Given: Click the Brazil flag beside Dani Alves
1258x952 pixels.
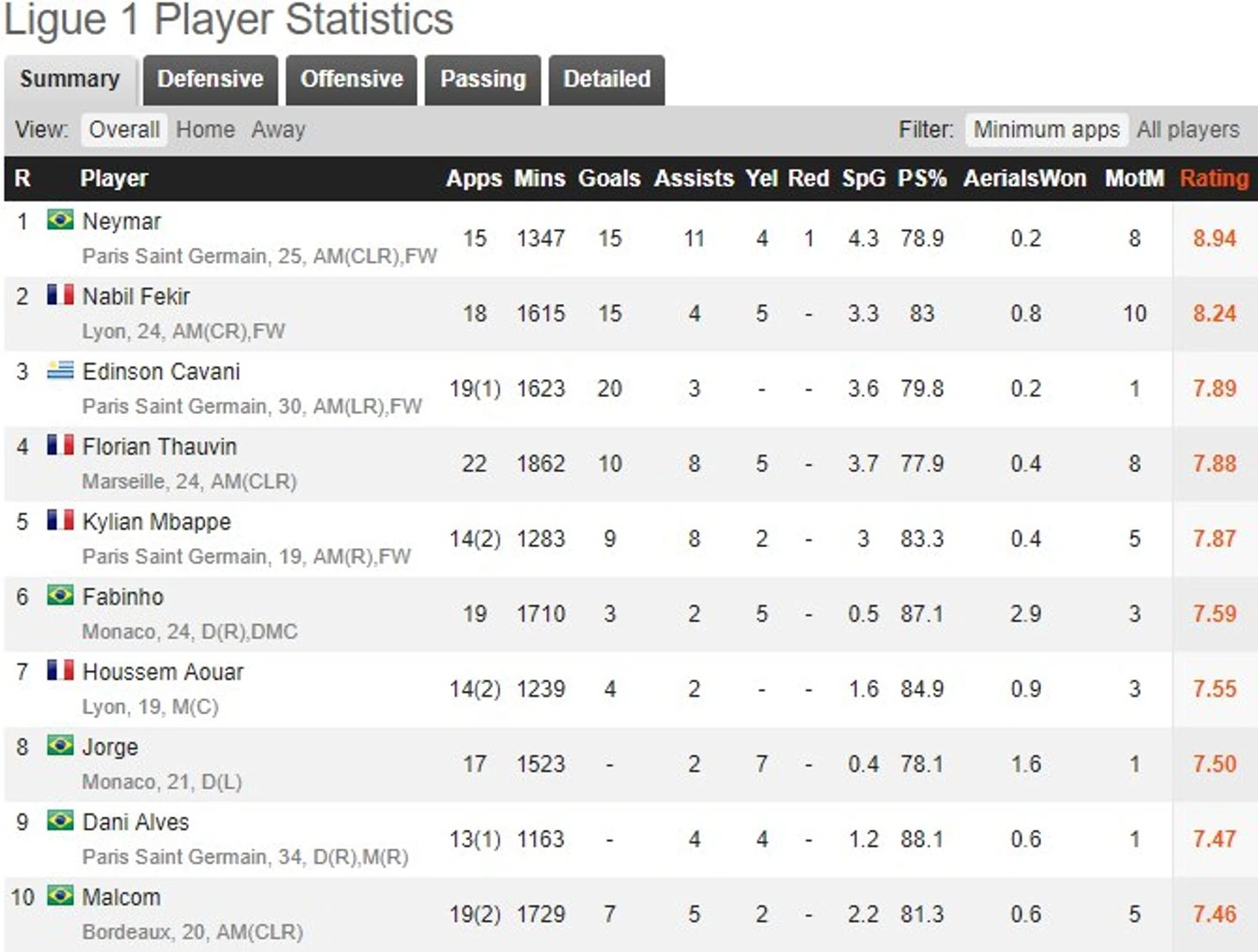Looking at the screenshot, I should (x=60, y=821).
